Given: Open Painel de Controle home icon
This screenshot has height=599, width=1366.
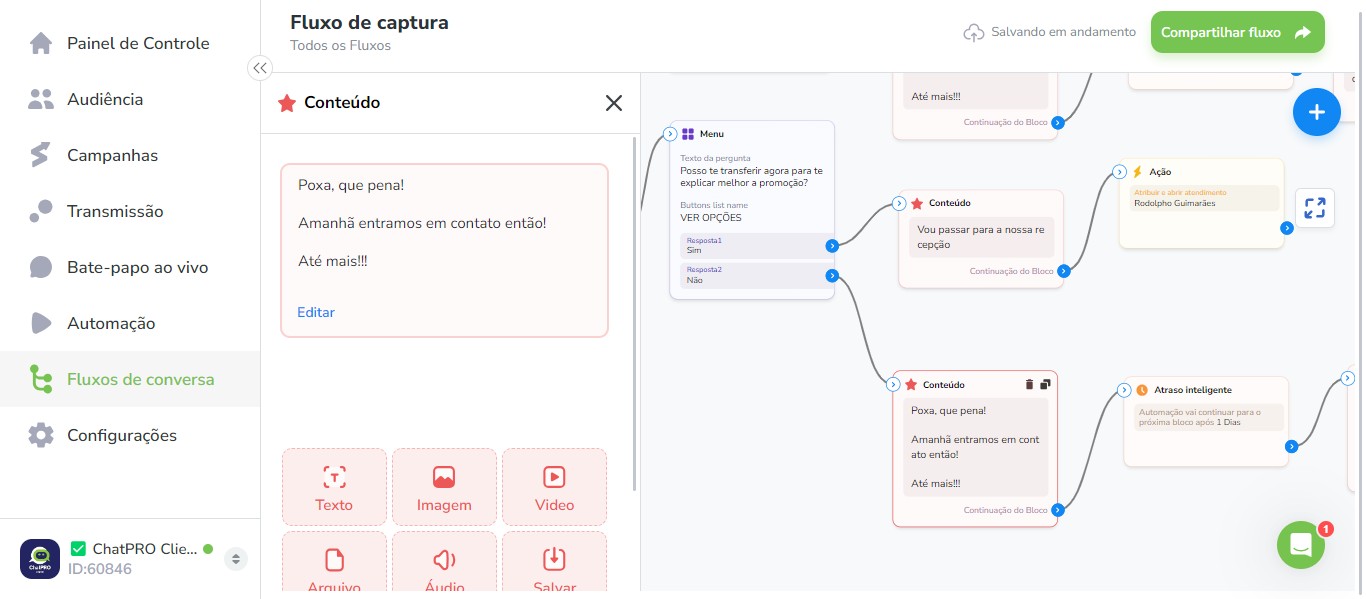Looking at the screenshot, I should point(41,43).
